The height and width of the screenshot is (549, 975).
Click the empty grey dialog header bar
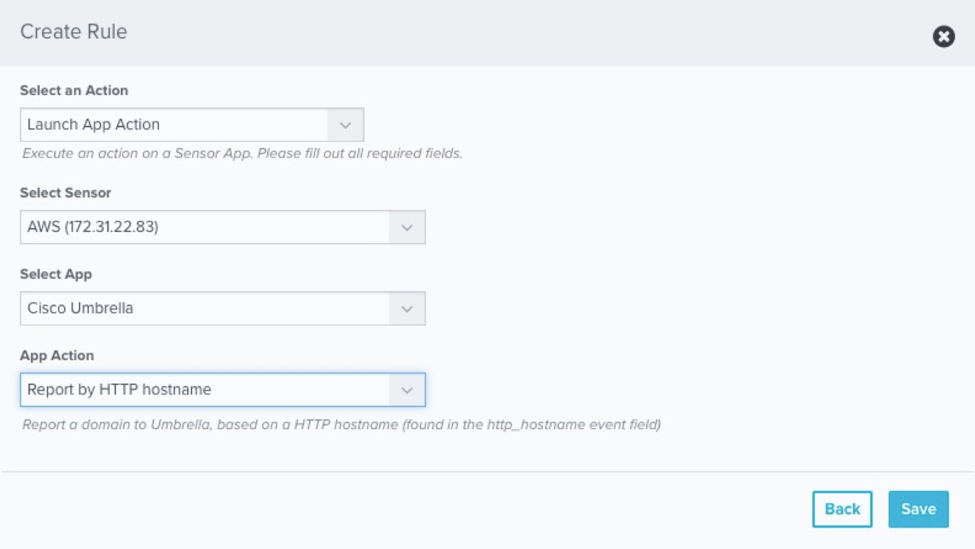500,33
